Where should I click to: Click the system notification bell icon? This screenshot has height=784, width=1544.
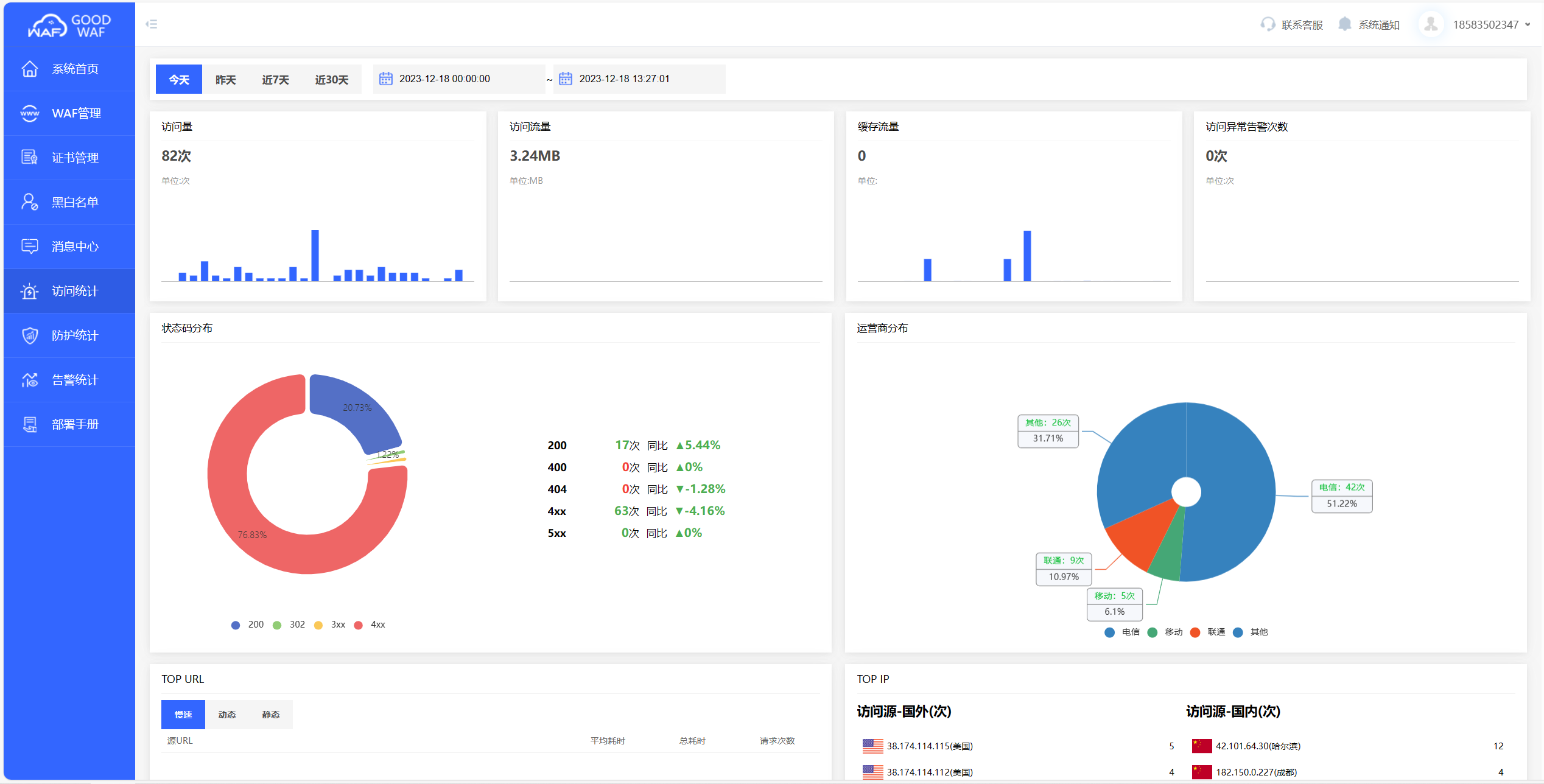[x=1344, y=24]
